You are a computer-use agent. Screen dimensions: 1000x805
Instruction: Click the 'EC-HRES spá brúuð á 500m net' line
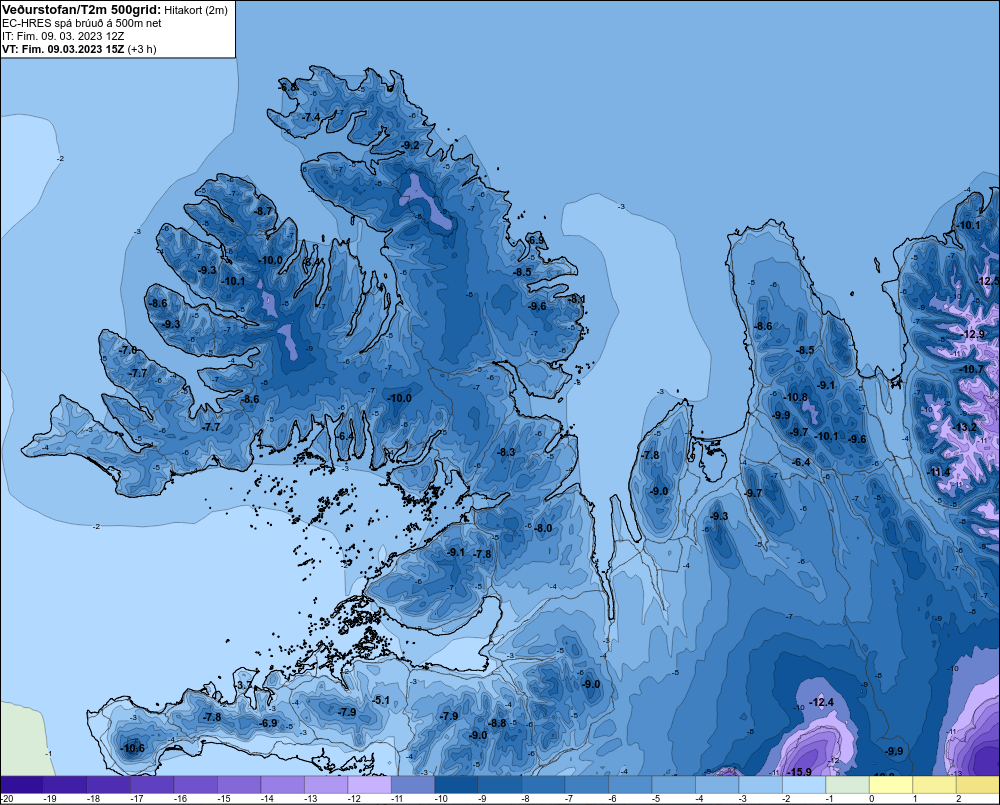tap(82, 23)
